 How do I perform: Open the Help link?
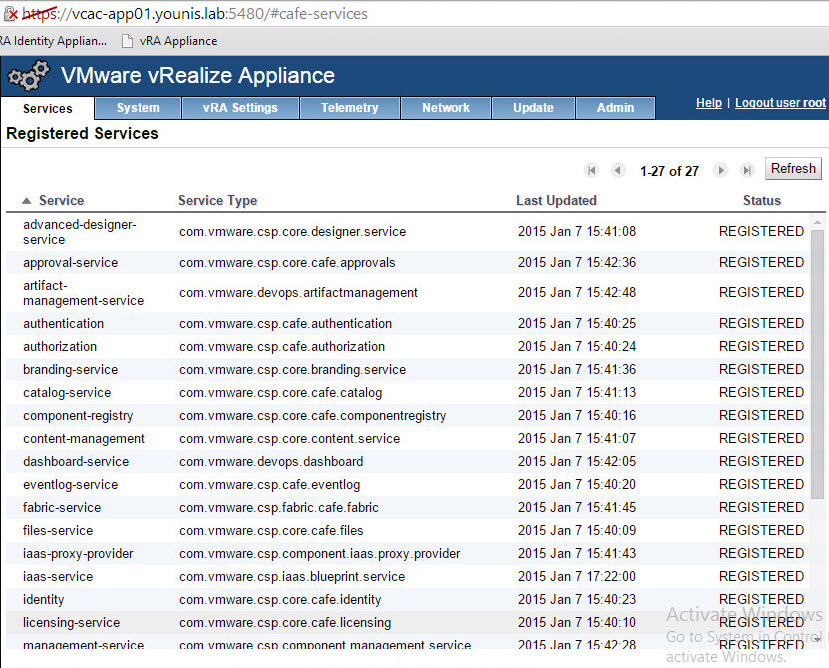coord(708,103)
